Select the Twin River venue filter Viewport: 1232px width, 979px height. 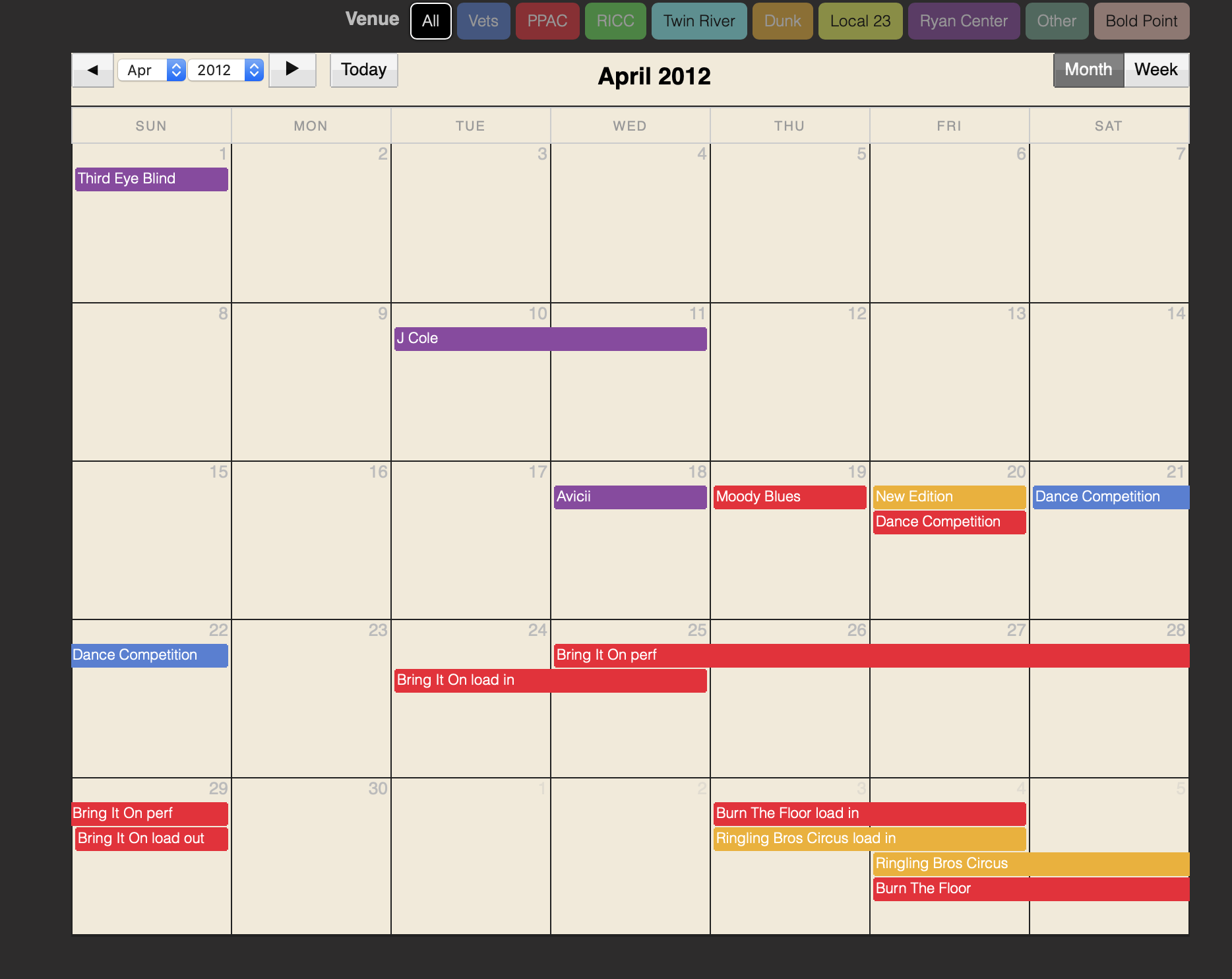coord(698,21)
